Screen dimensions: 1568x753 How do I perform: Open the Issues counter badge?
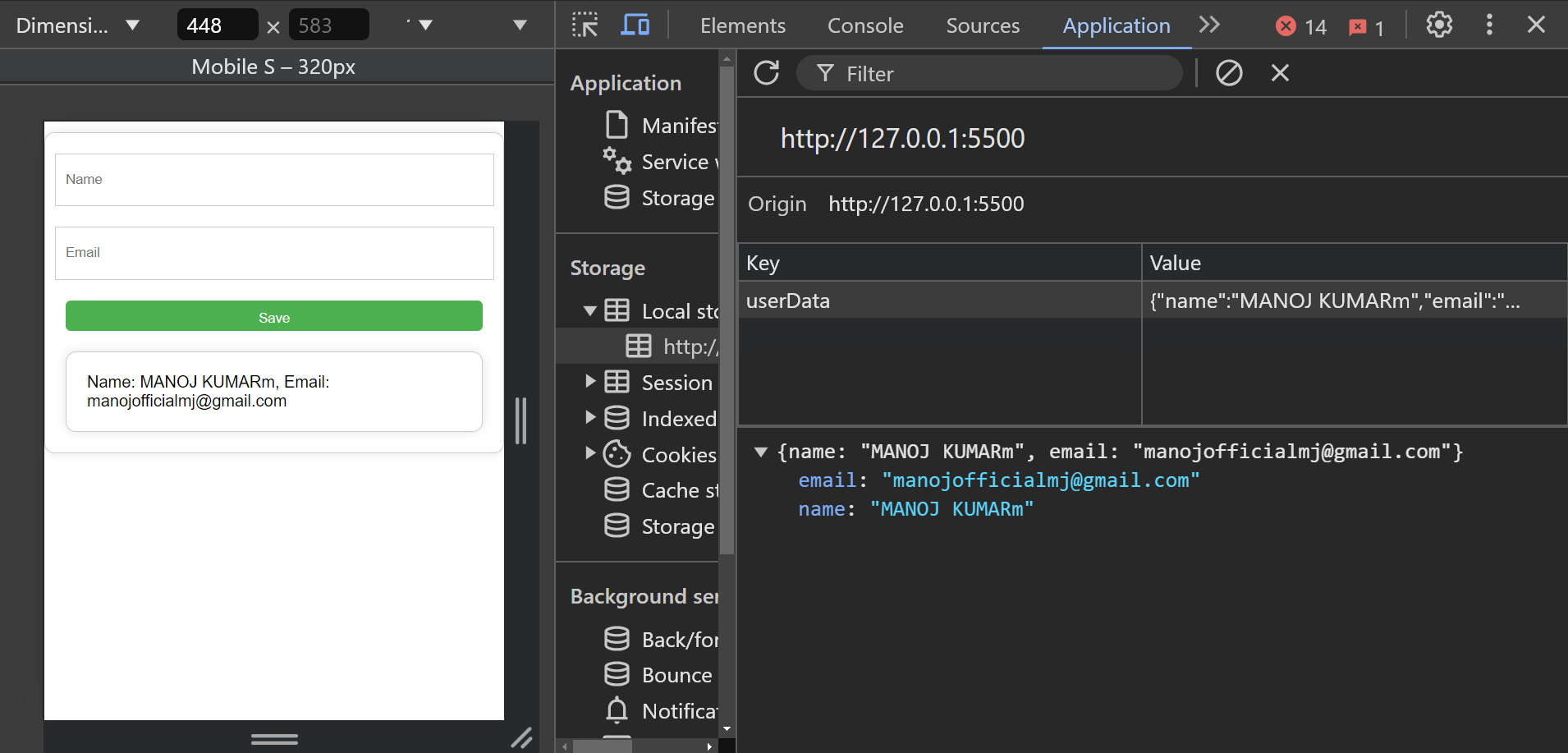(1366, 26)
